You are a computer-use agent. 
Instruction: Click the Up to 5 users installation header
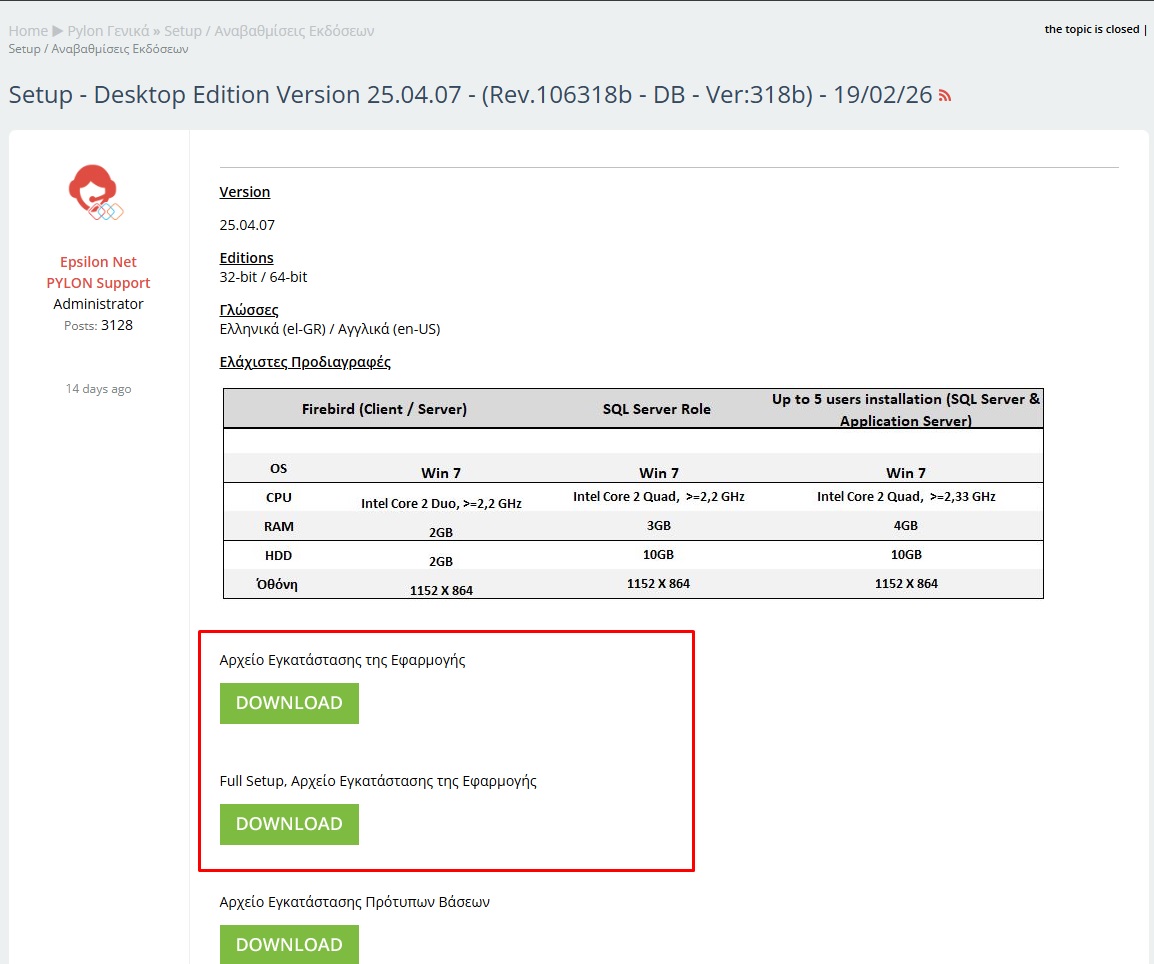905,410
